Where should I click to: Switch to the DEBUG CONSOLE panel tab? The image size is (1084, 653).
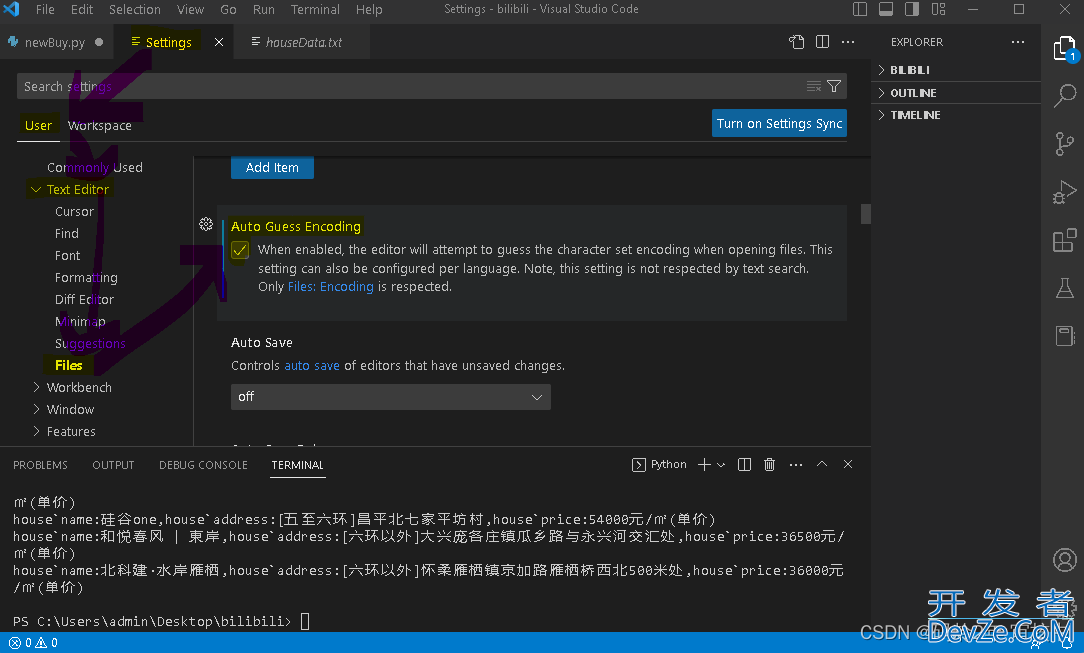click(203, 465)
